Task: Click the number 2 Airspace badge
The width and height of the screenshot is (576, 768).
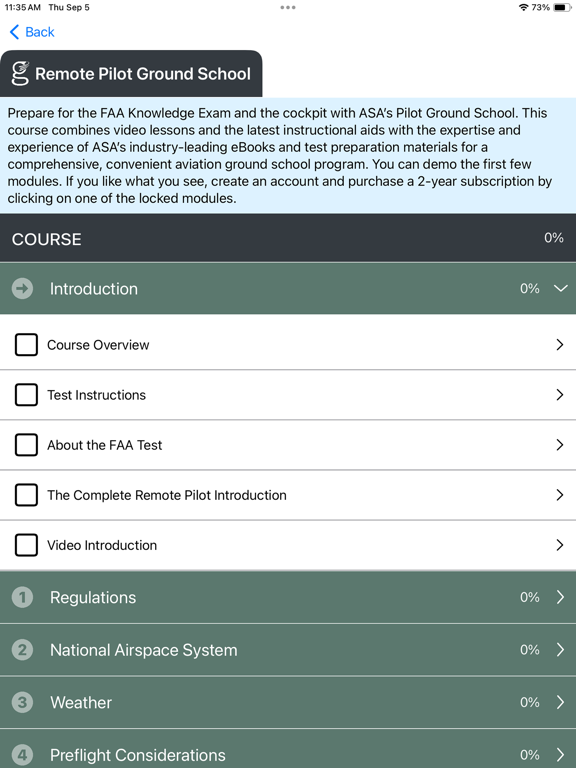Action: point(23,650)
